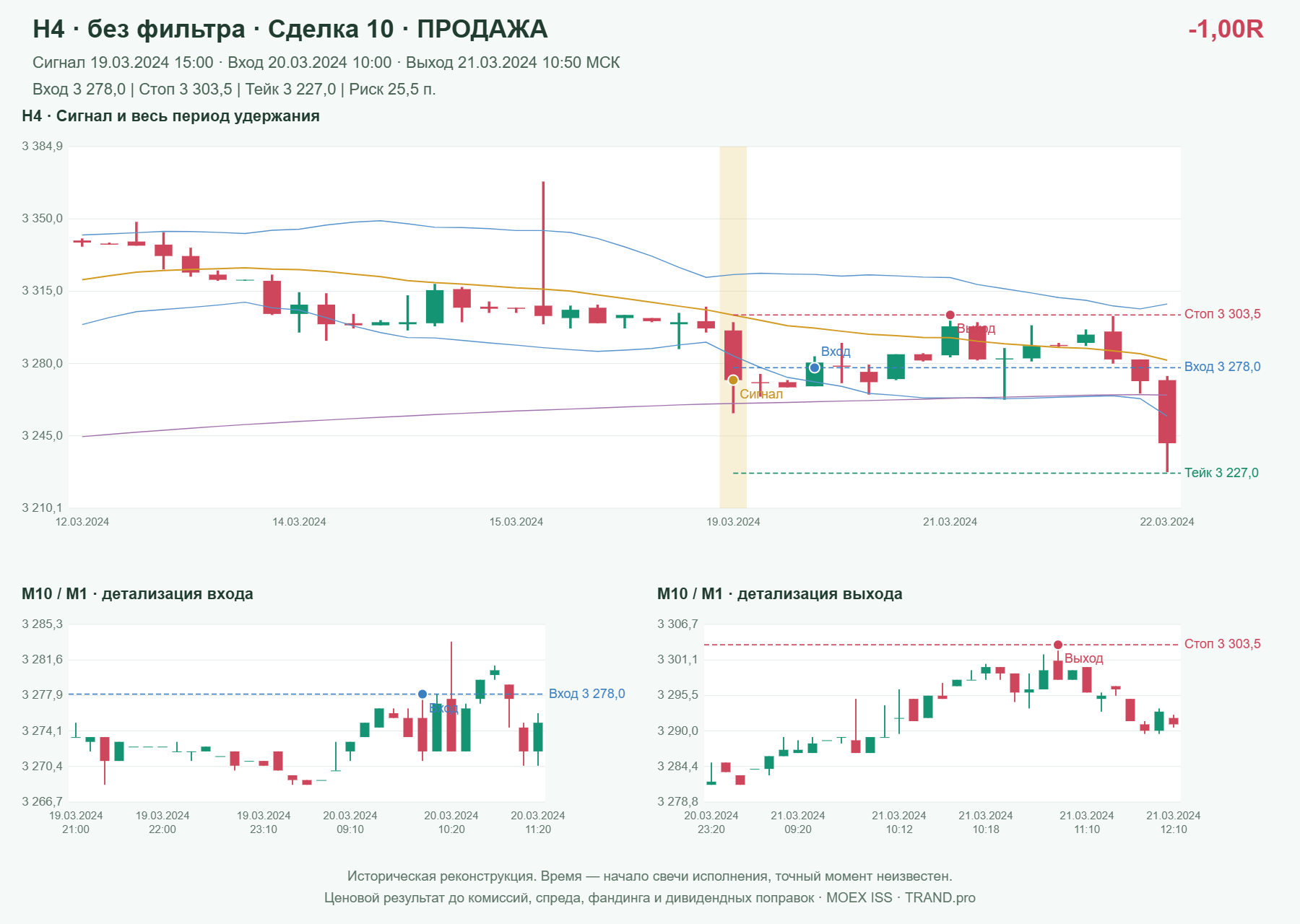Click the 'Историческая реконструкция' footer disclaimer line

[x=650, y=876]
